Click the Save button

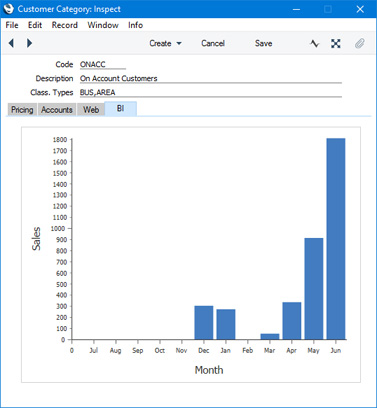coord(263,43)
